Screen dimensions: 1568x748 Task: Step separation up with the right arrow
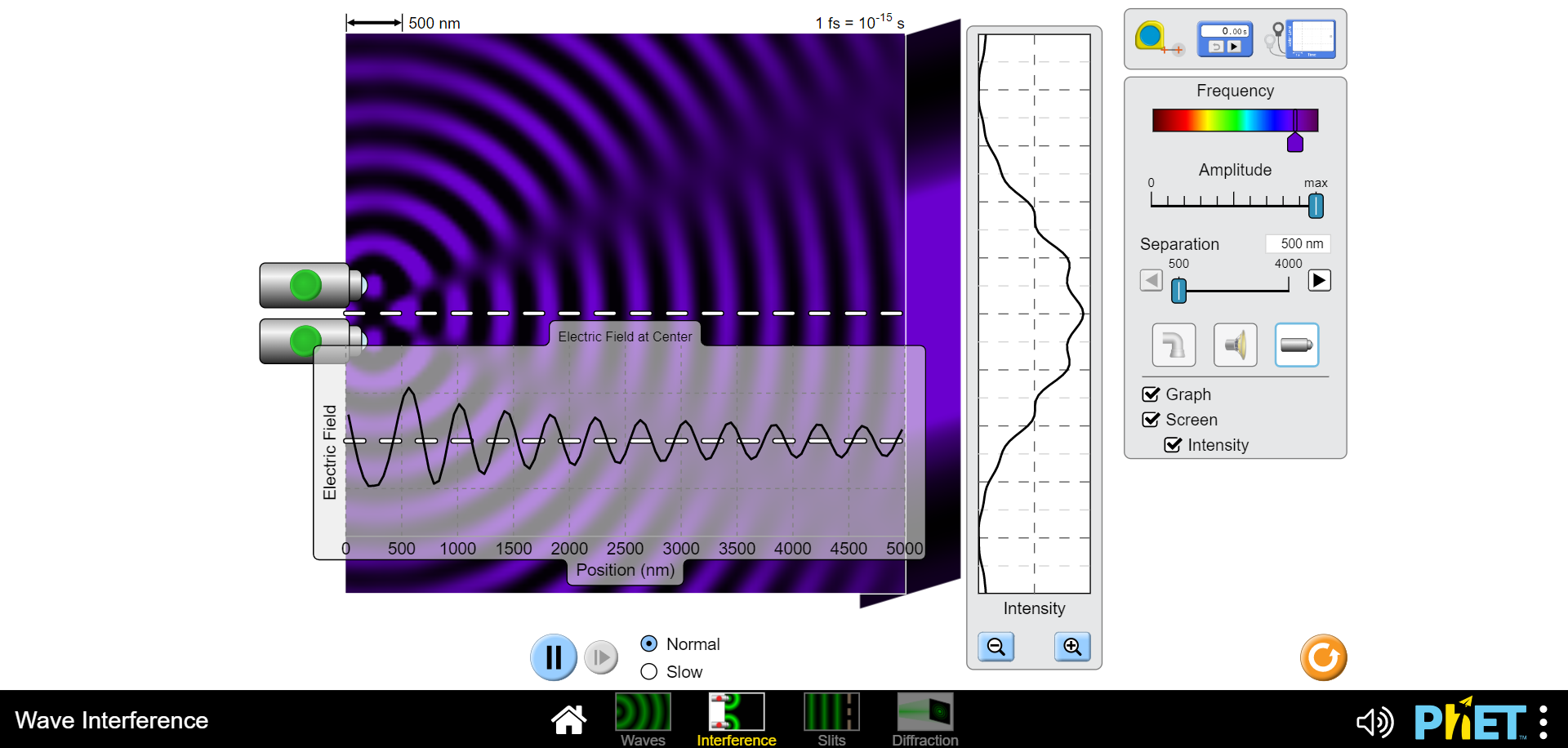click(1320, 280)
